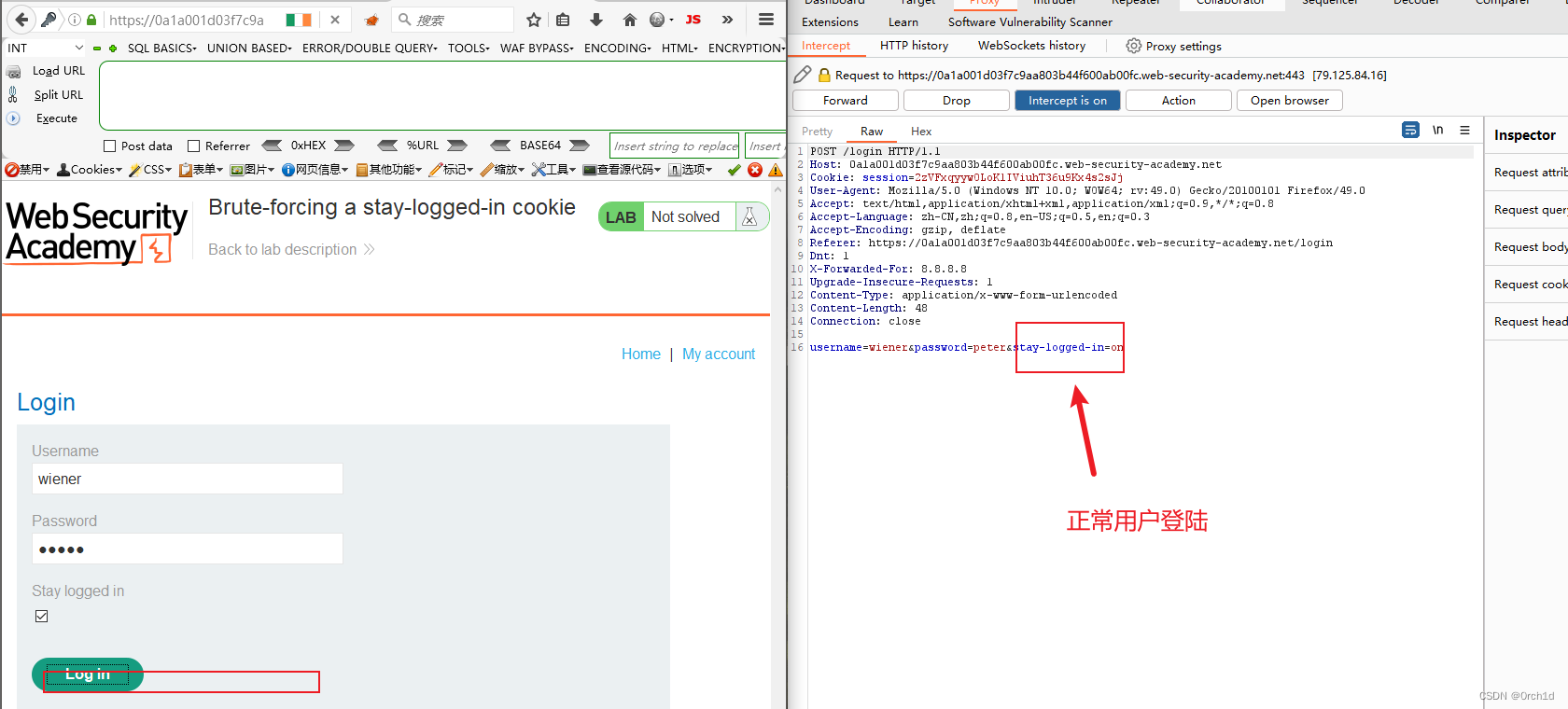Toggle the \n non-printable characters icon
1568x709 pixels.
(1438, 130)
